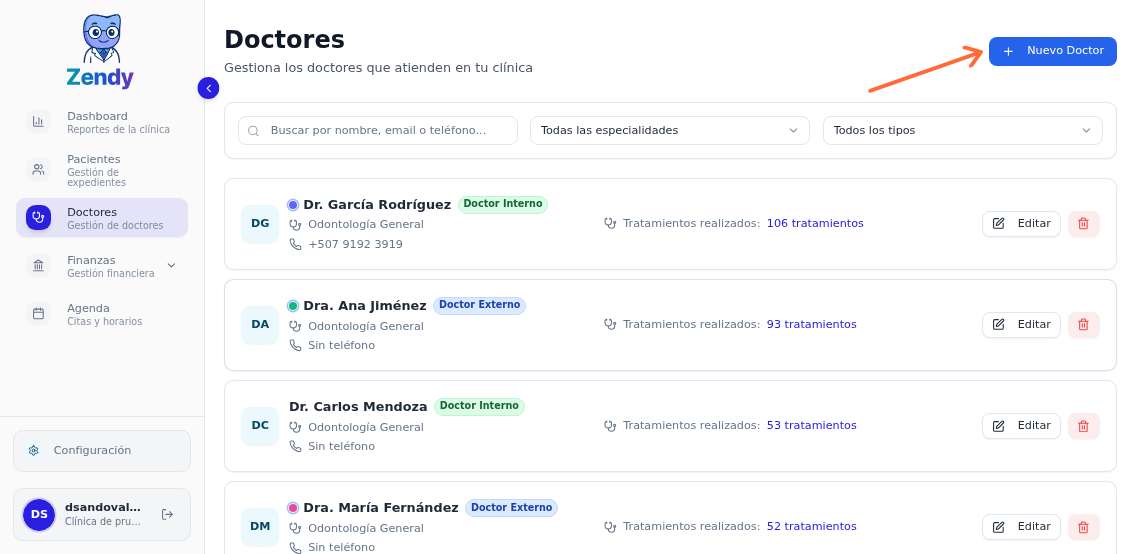Edit Dra. María Fernández
The height and width of the screenshot is (554, 1136).
[1021, 526]
